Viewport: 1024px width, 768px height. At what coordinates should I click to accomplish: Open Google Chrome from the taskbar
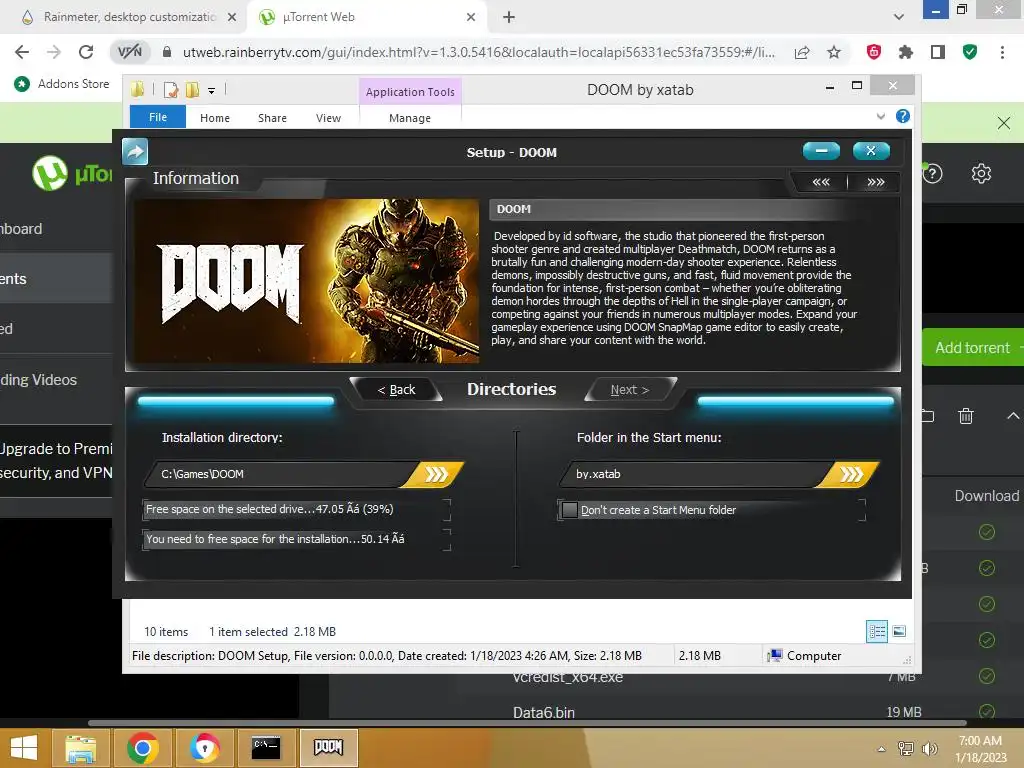coord(142,748)
